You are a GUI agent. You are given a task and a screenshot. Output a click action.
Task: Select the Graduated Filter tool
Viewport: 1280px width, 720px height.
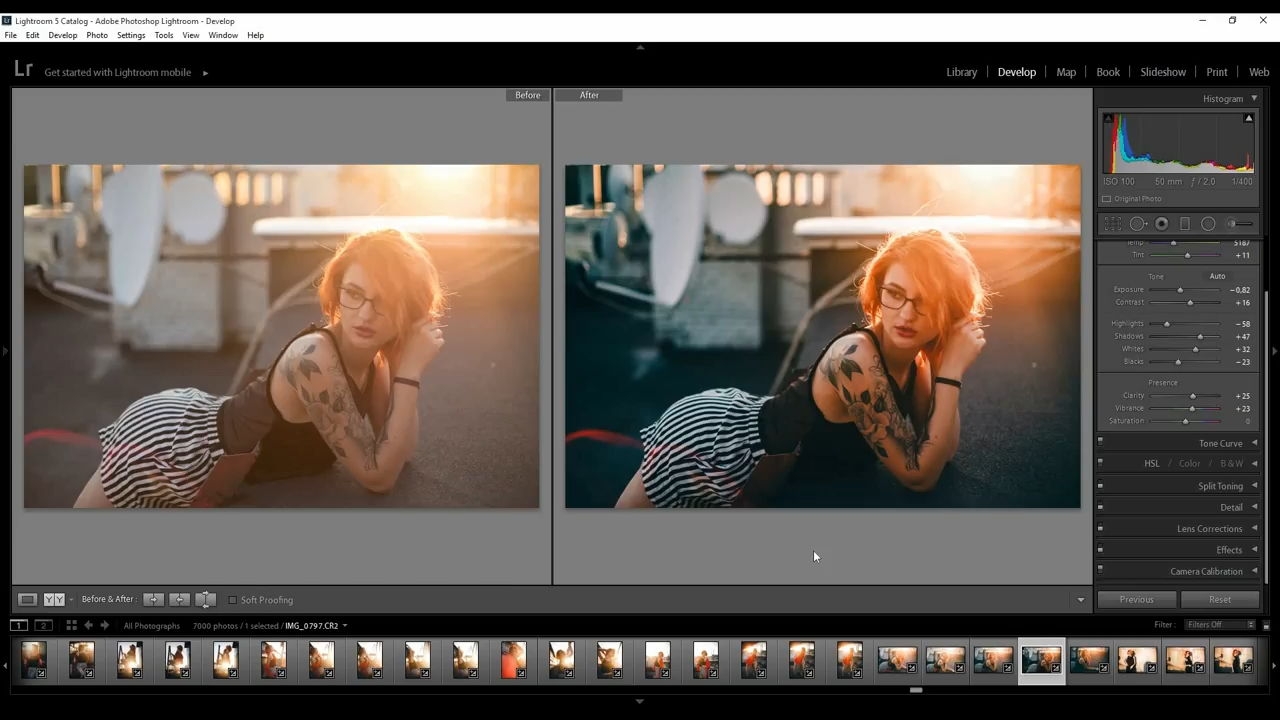click(x=1185, y=224)
